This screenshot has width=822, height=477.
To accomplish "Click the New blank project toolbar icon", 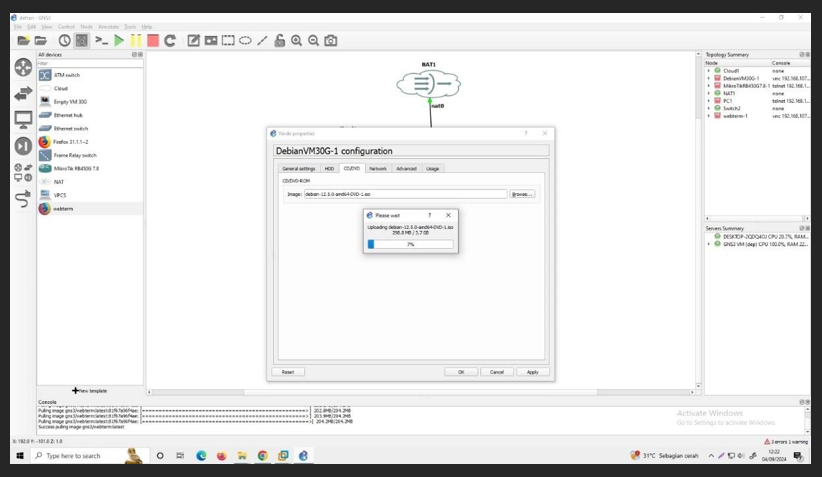I will [x=23, y=41].
